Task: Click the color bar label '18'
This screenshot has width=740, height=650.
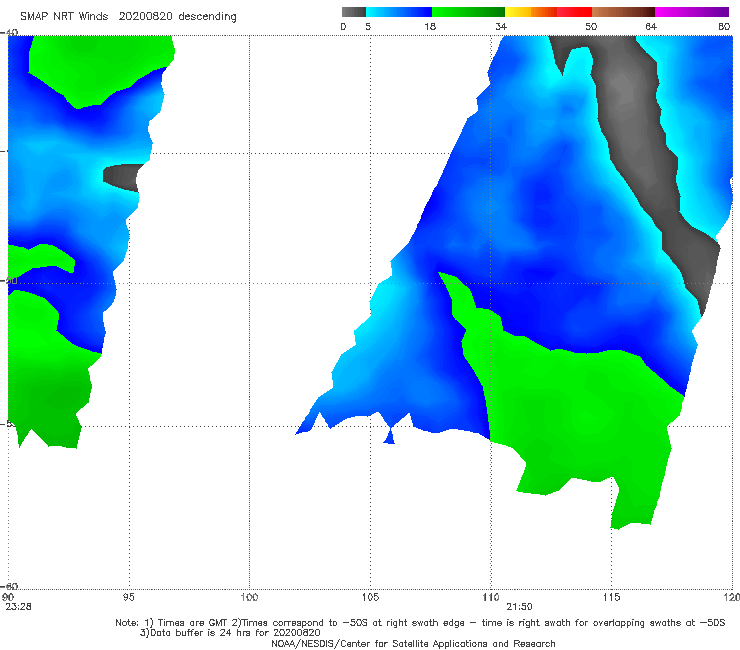Action: (x=430, y=26)
